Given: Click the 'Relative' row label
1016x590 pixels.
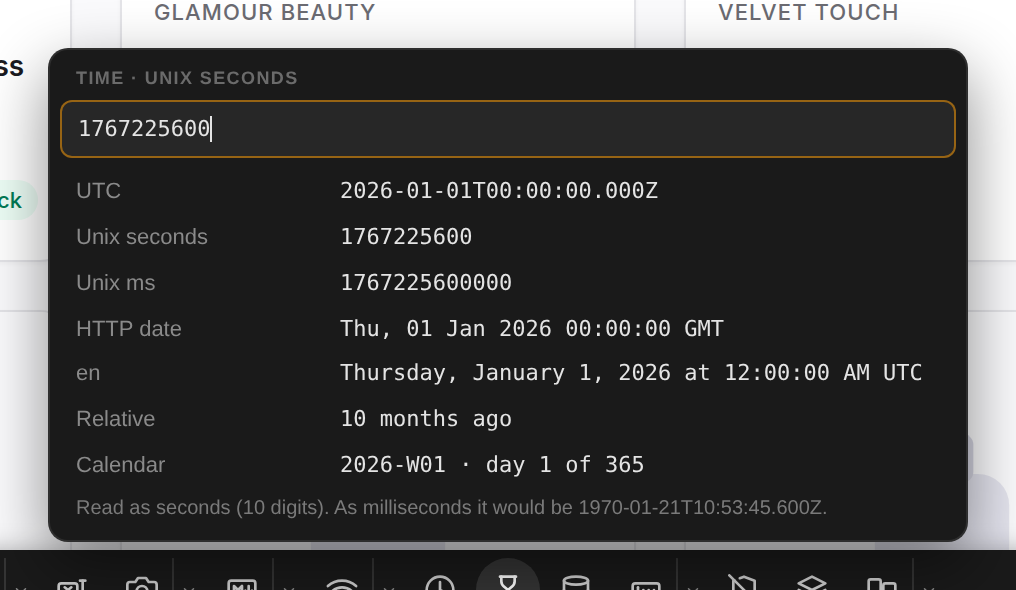Looking at the screenshot, I should click(x=115, y=418).
